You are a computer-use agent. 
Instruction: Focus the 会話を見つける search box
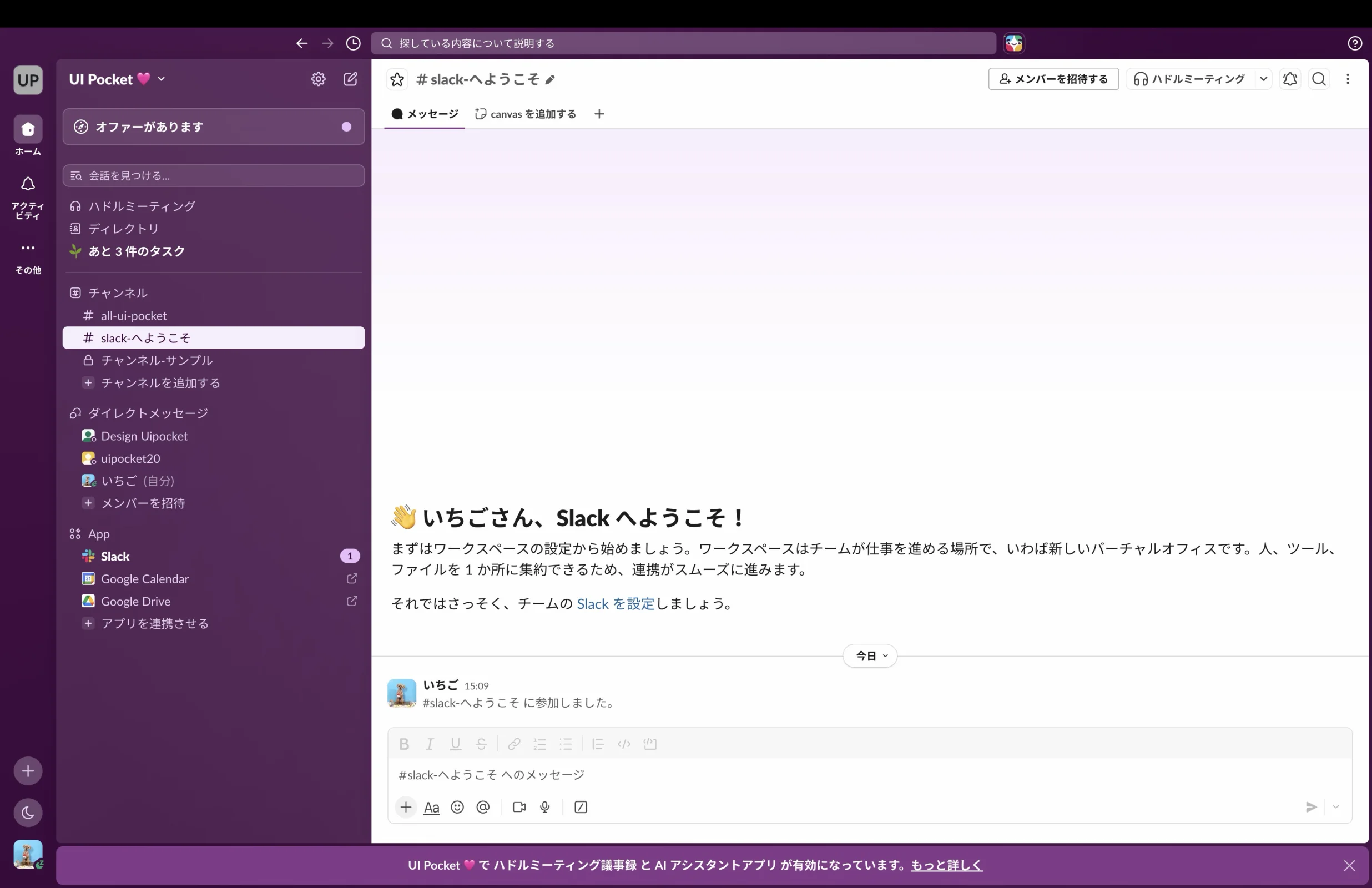pos(213,175)
